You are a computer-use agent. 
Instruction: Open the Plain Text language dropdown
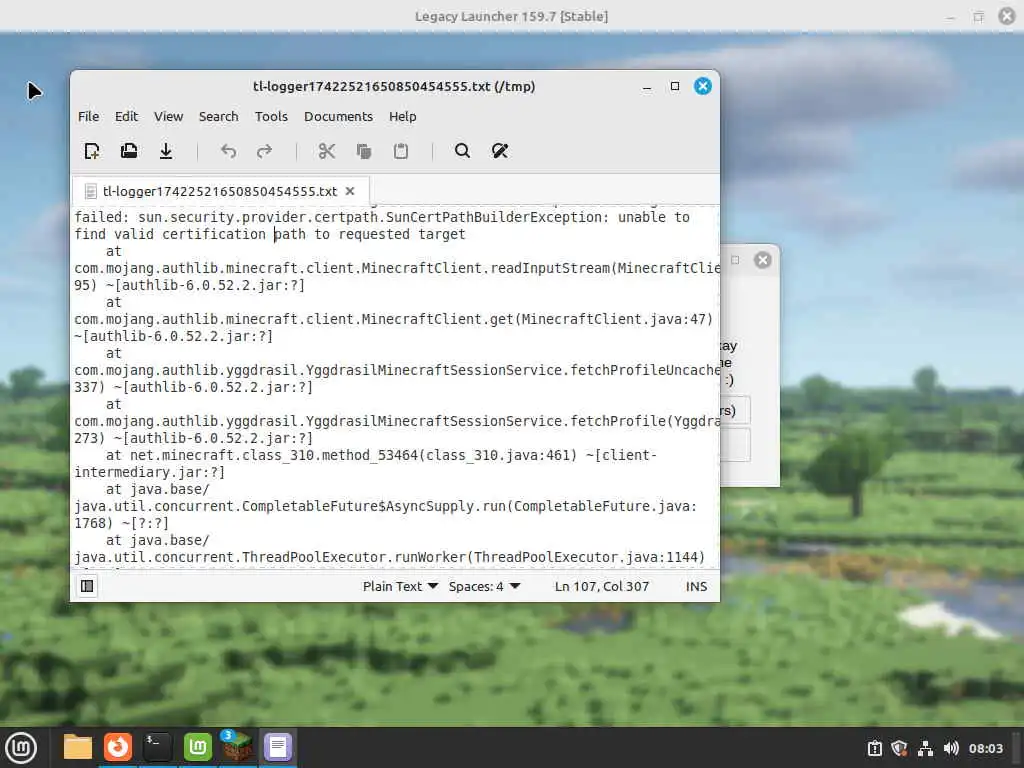click(400, 586)
